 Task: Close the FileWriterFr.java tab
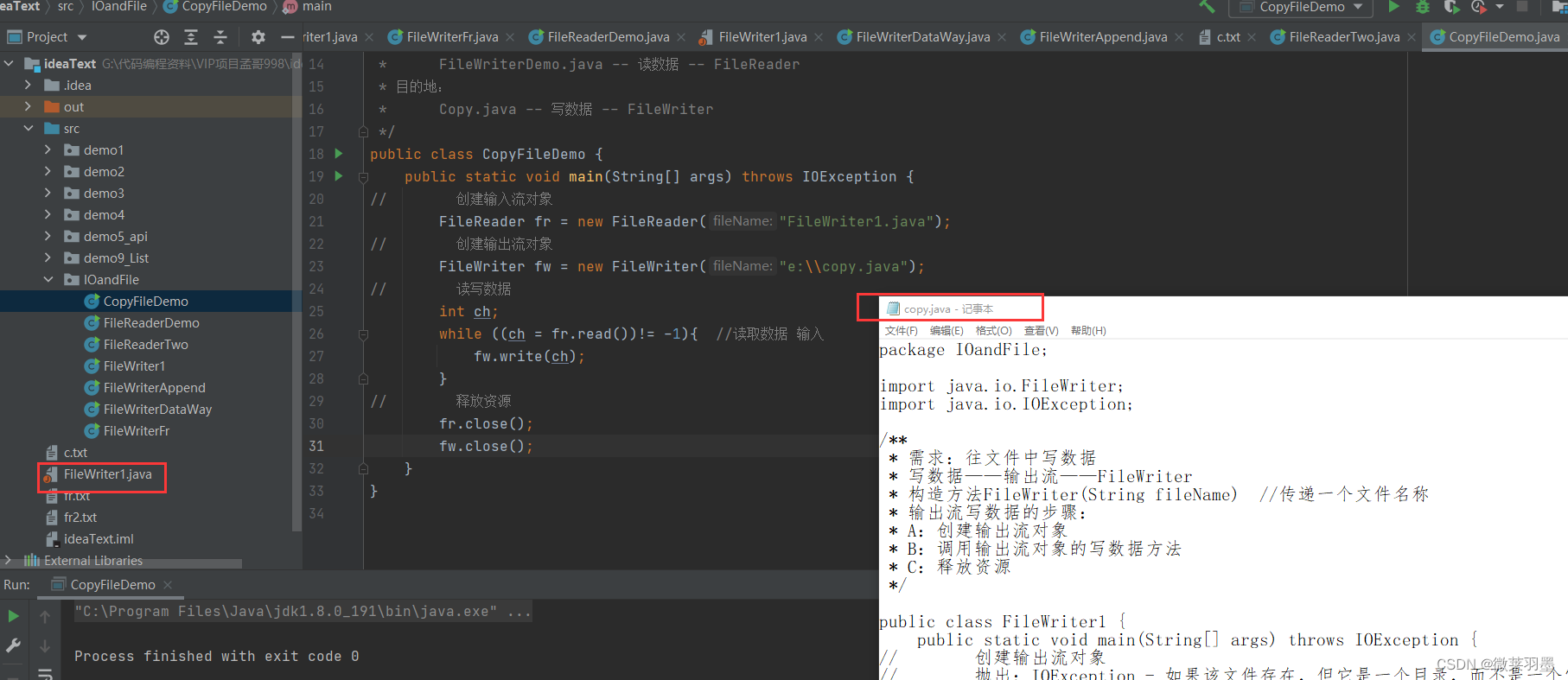coord(510,37)
